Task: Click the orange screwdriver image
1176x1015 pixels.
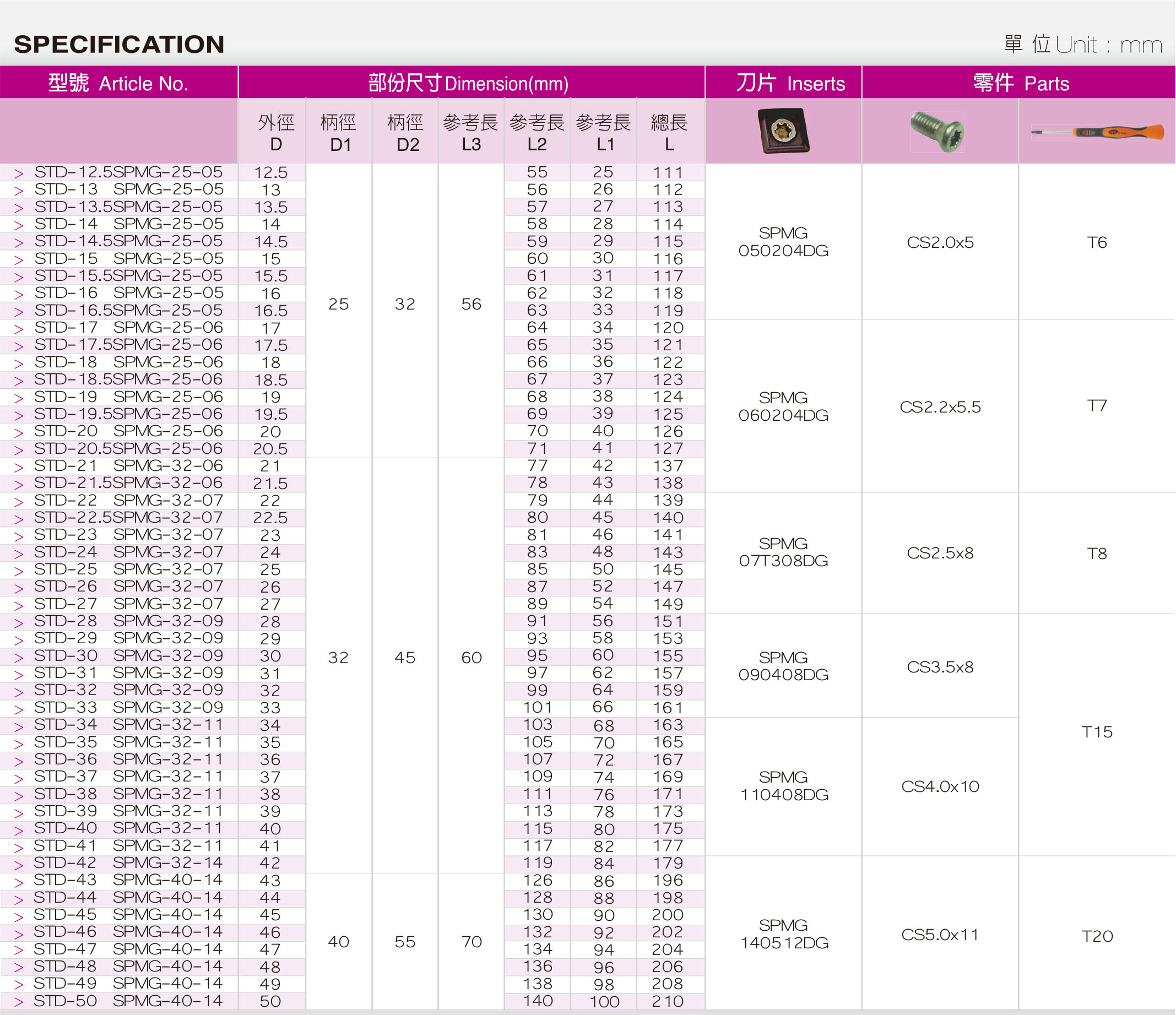Action: point(1097,133)
